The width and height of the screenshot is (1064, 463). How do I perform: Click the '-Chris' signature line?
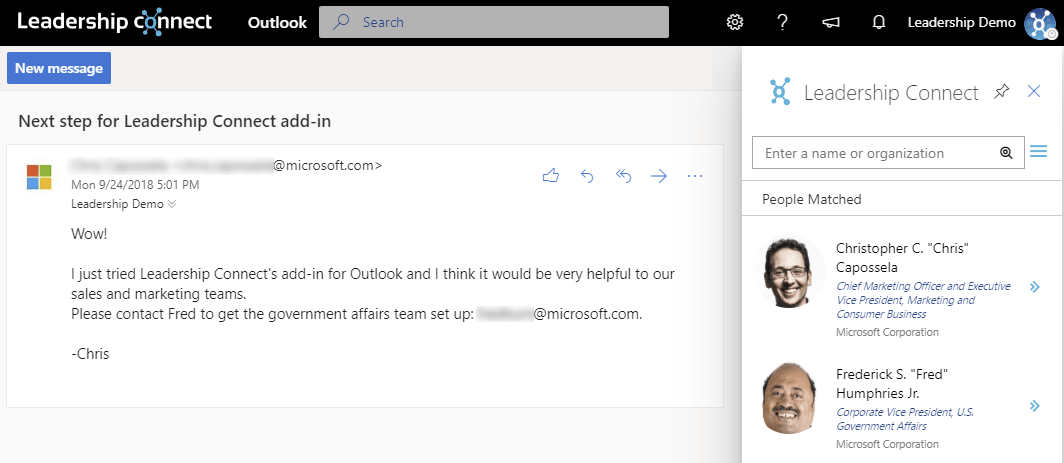click(90, 354)
